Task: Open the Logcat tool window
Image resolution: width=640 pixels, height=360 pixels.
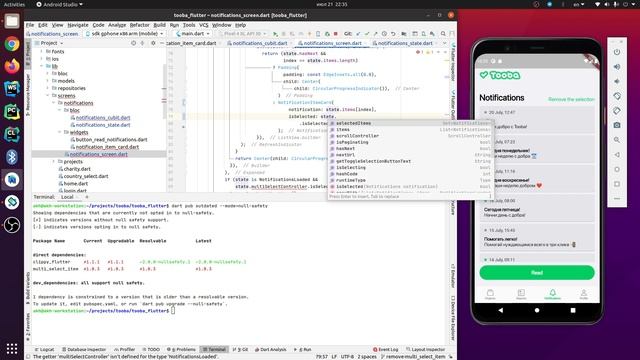Action: pyautogui.click(x=44, y=350)
